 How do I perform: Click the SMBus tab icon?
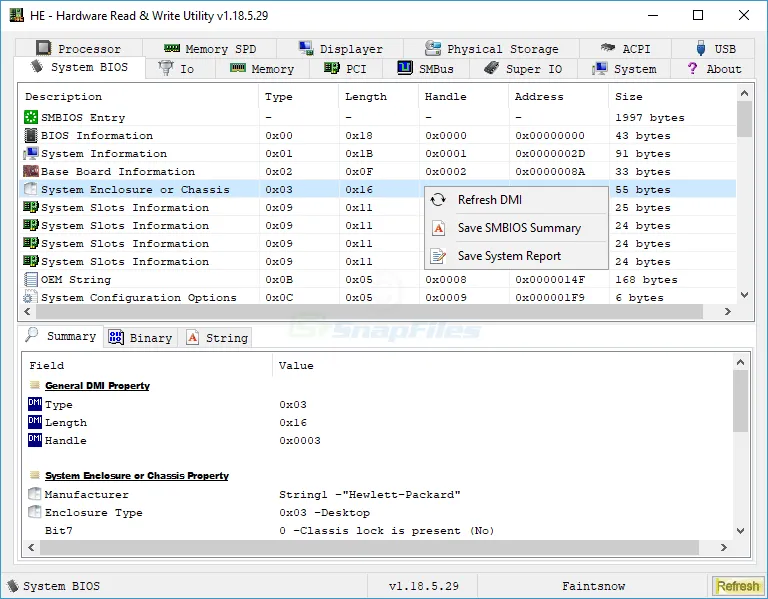pos(405,69)
